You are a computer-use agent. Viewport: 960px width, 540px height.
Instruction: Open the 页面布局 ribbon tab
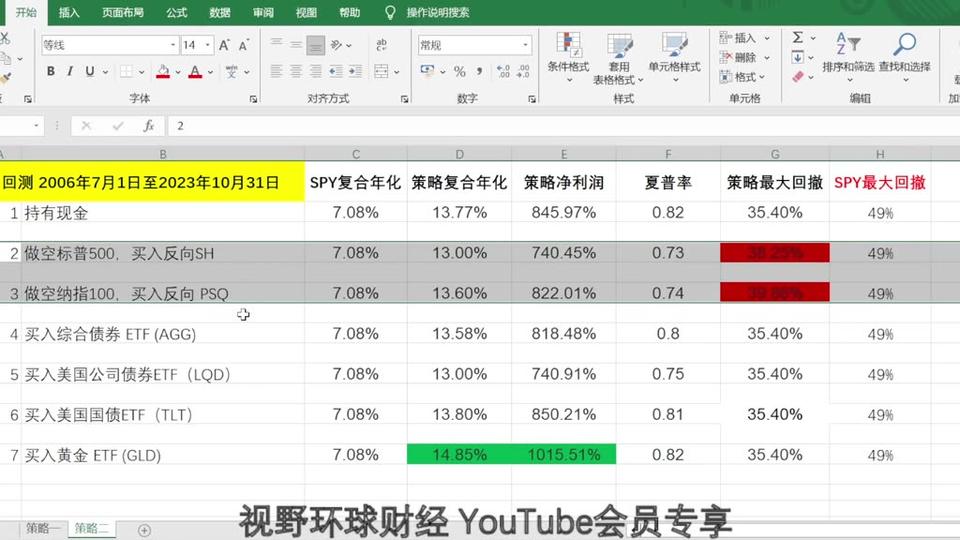[x=122, y=12]
